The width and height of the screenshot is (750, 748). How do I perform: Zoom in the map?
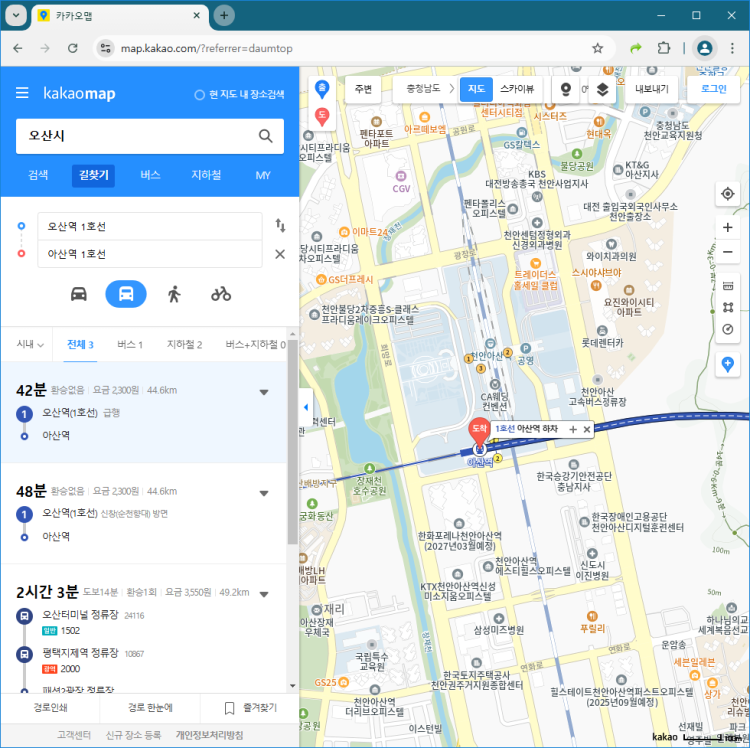pyautogui.click(x=728, y=227)
